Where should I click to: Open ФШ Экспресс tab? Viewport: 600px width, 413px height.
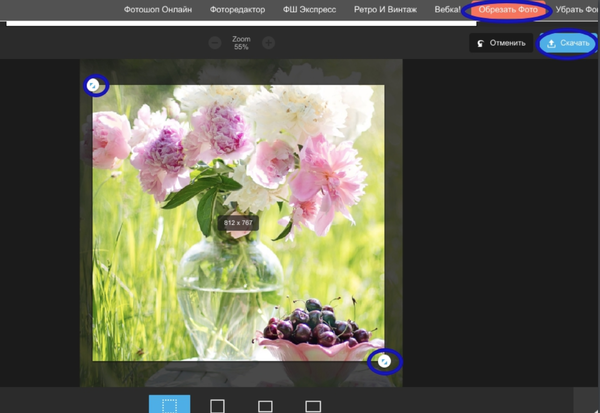(x=309, y=10)
